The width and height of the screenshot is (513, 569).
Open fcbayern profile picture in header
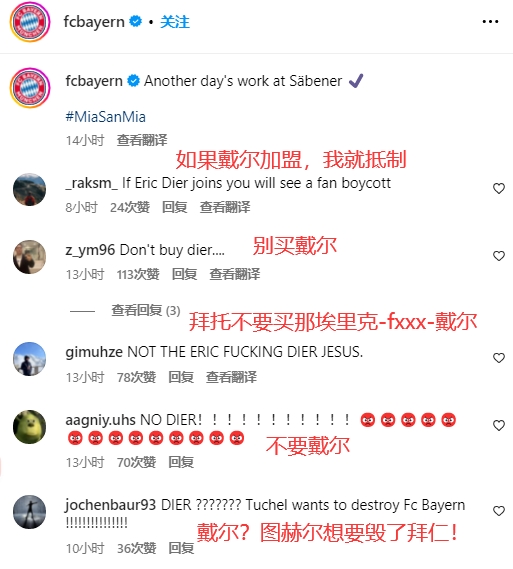coord(30,22)
